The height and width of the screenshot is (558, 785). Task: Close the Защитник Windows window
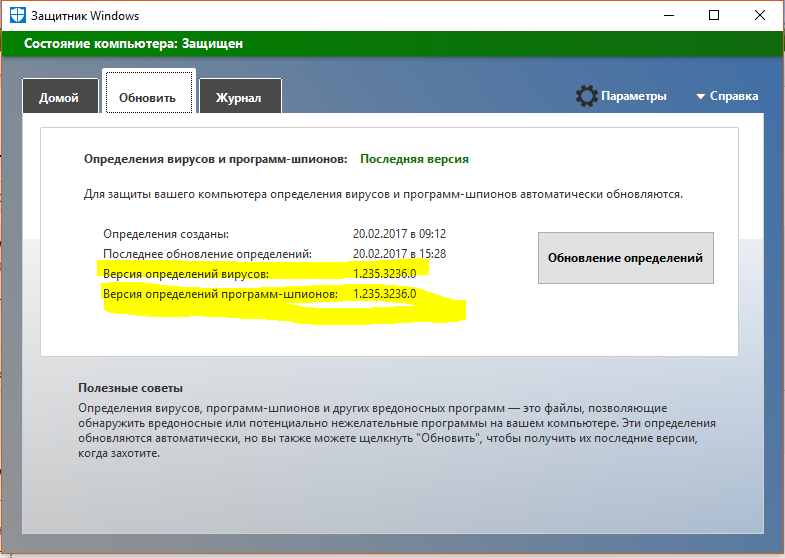(759, 16)
